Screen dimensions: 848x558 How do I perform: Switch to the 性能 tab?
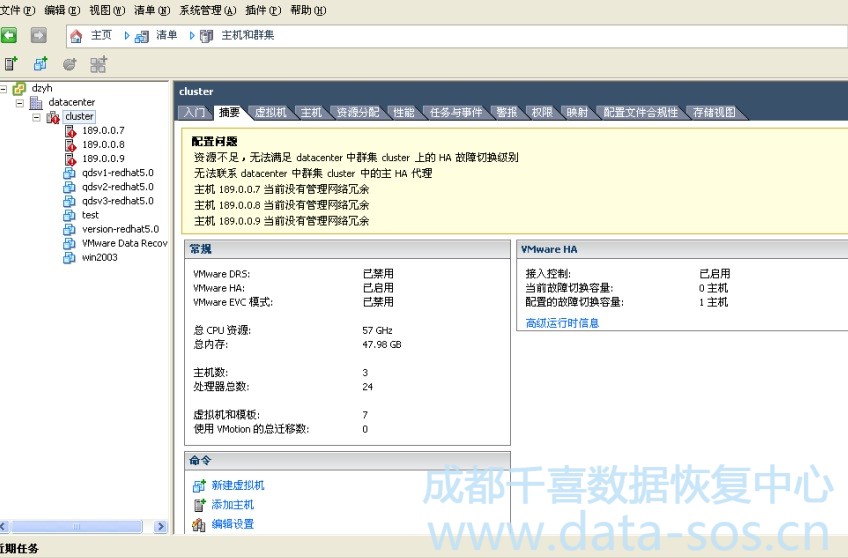coord(403,112)
